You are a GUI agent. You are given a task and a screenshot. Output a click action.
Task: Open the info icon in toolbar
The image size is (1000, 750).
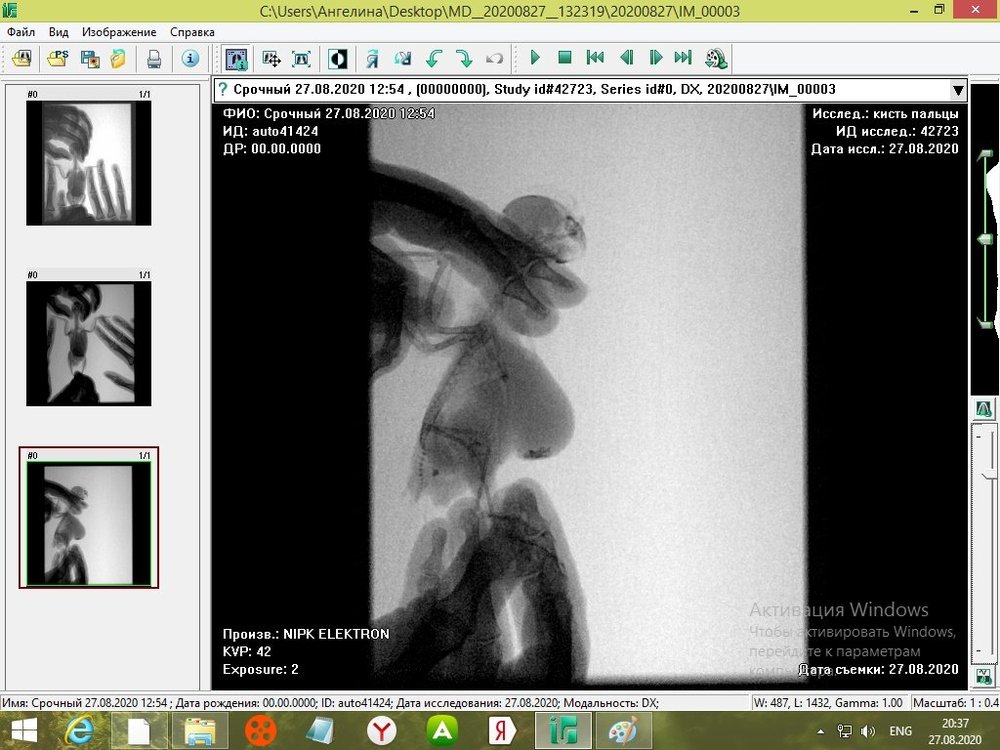[x=190, y=59]
